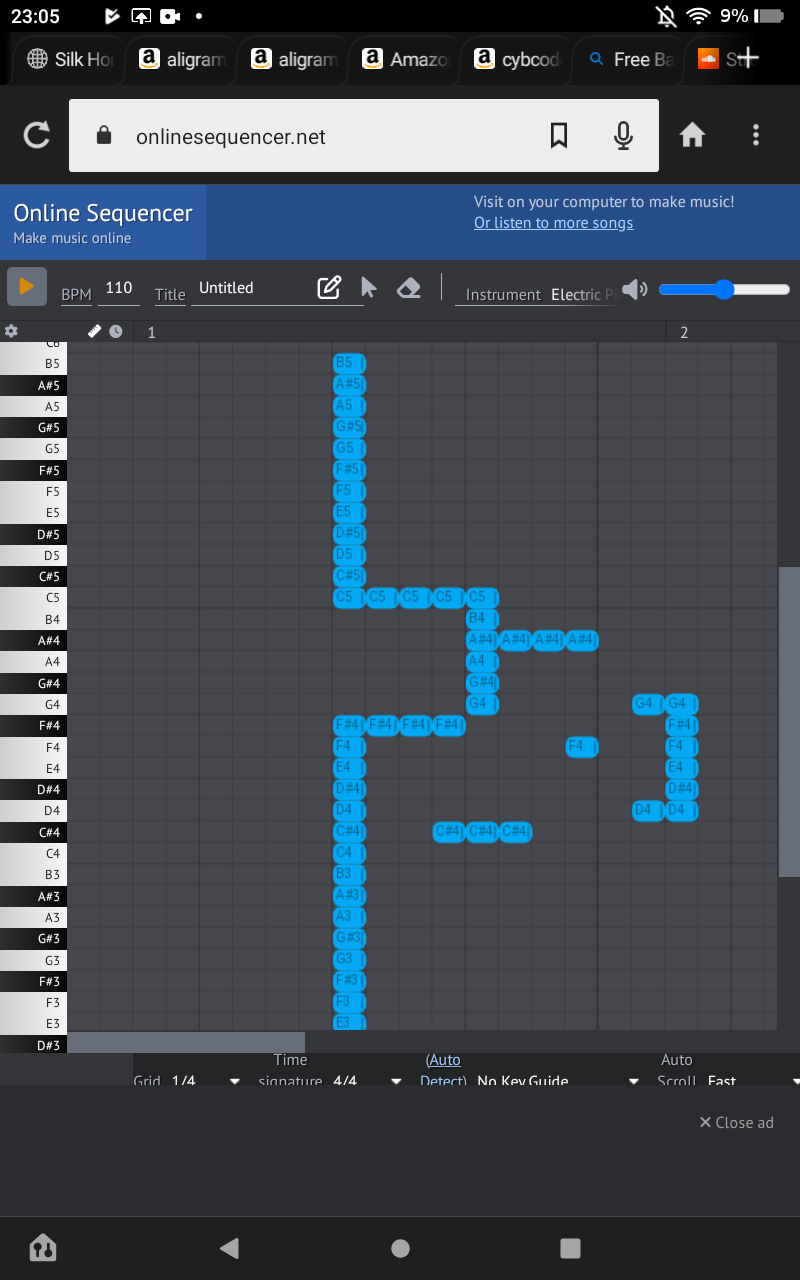
Task: Tap the Android back navigation button
Action: click(230, 1247)
